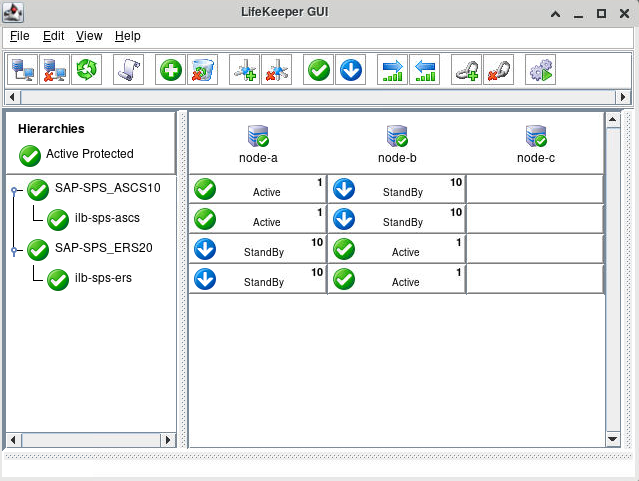Click the Create Comm Path icon
639x481 pixels.
tap(245, 70)
